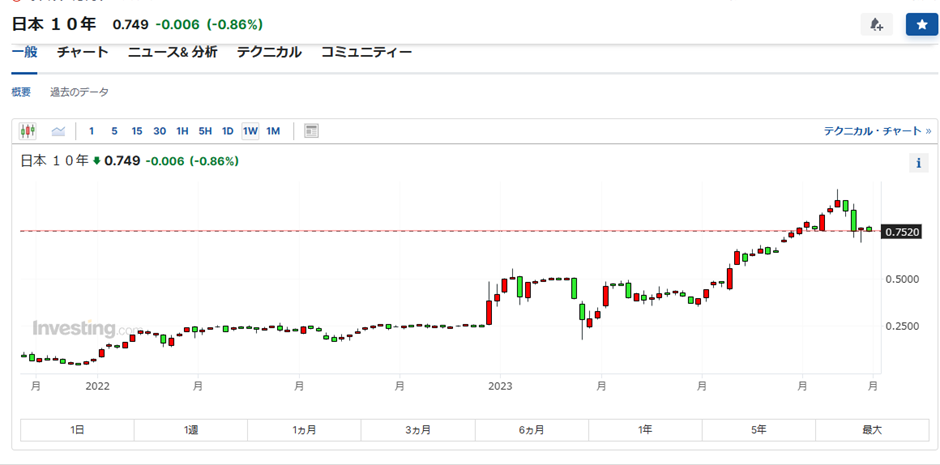Open the コミュニティー tab
The image size is (940, 465).
coord(367,52)
